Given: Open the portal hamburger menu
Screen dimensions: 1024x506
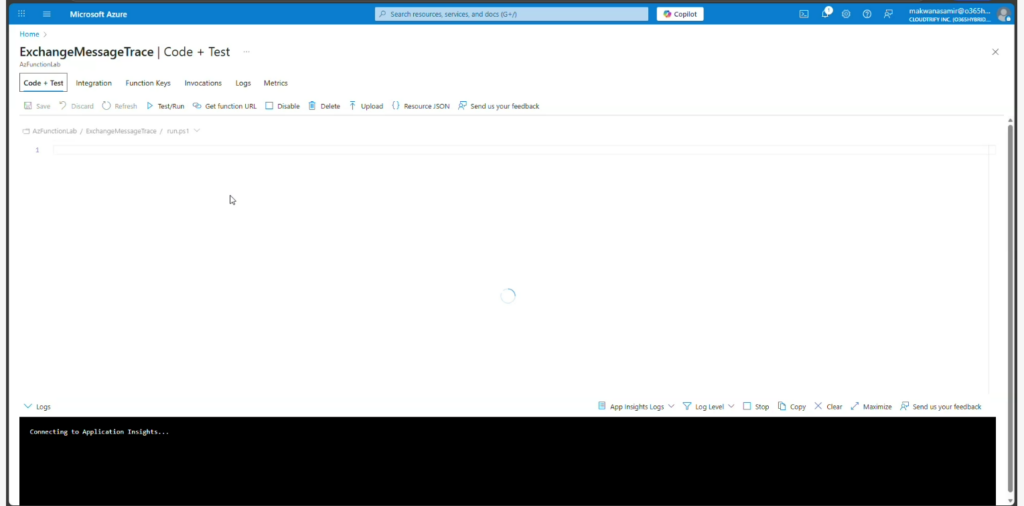Looking at the screenshot, I should click(46, 14).
